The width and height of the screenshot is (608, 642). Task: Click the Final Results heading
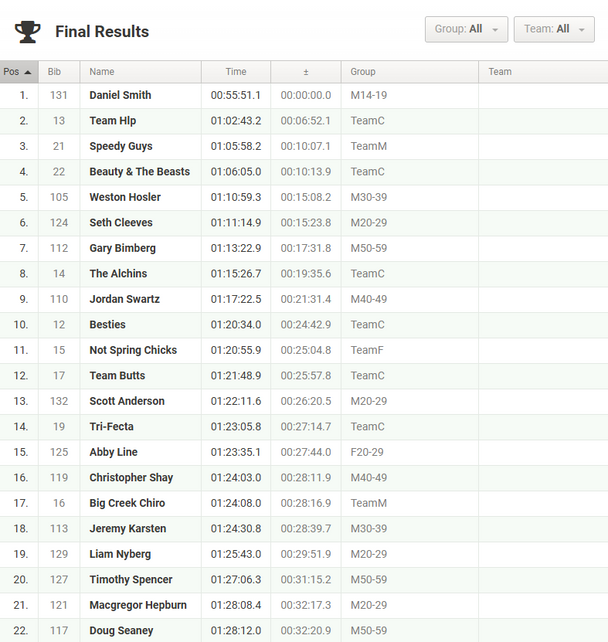coord(102,32)
